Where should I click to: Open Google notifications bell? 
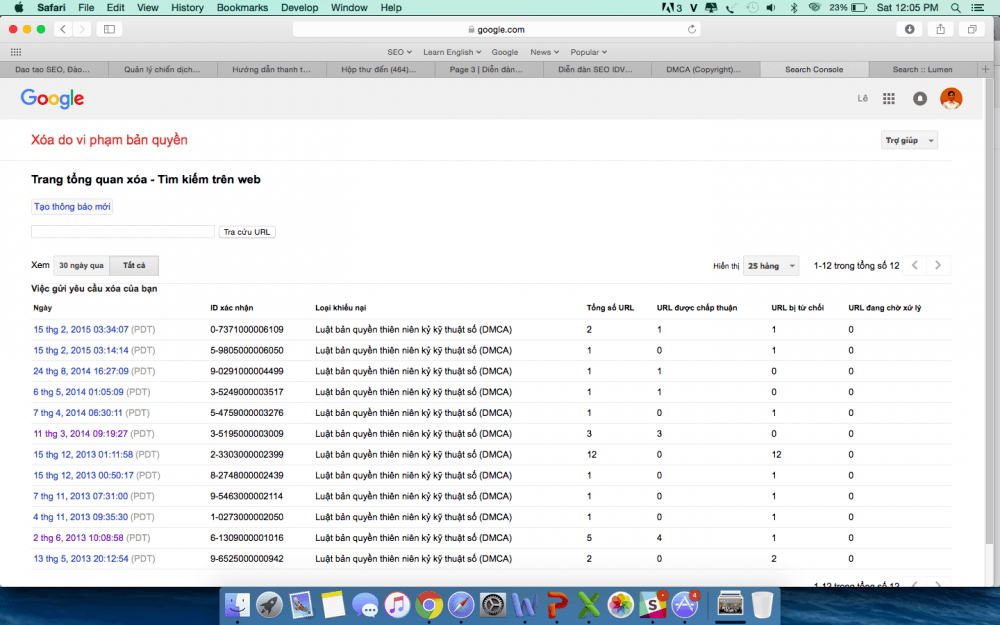click(920, 98)
